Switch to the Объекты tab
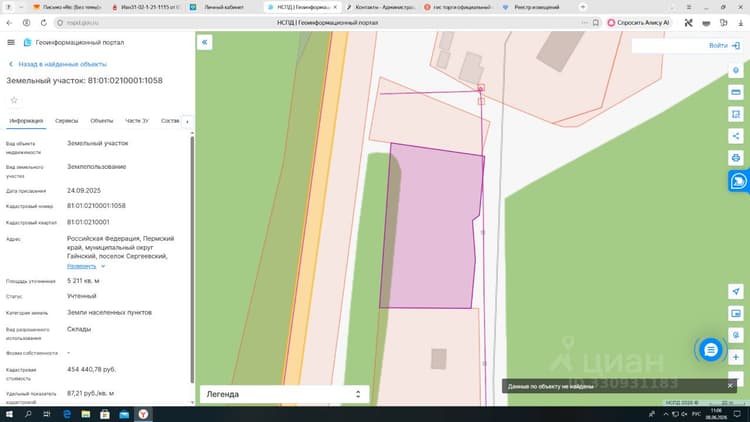Viewport: 750px width, 422px height. click(101, 121)
